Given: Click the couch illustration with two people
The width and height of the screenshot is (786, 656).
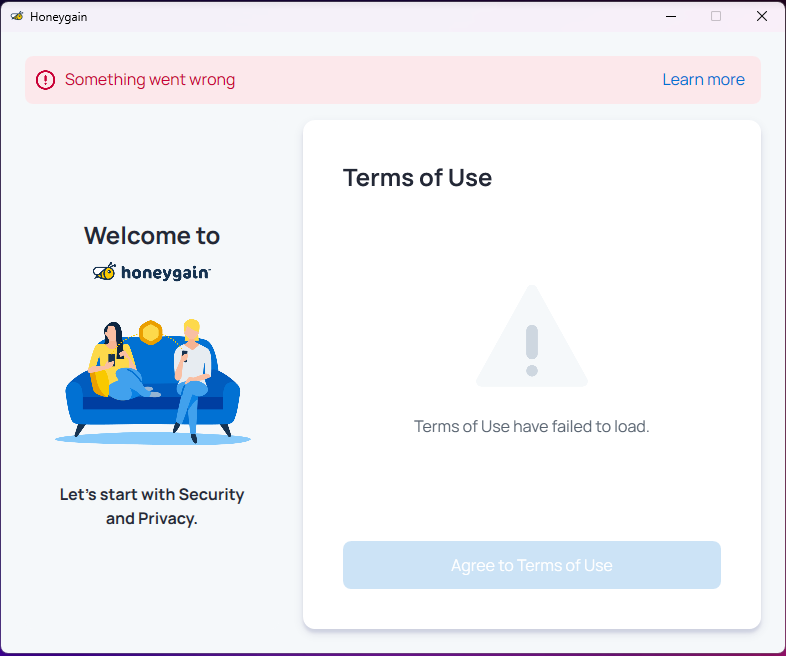Looking at the screenshot, I should [x=152, y=382].
